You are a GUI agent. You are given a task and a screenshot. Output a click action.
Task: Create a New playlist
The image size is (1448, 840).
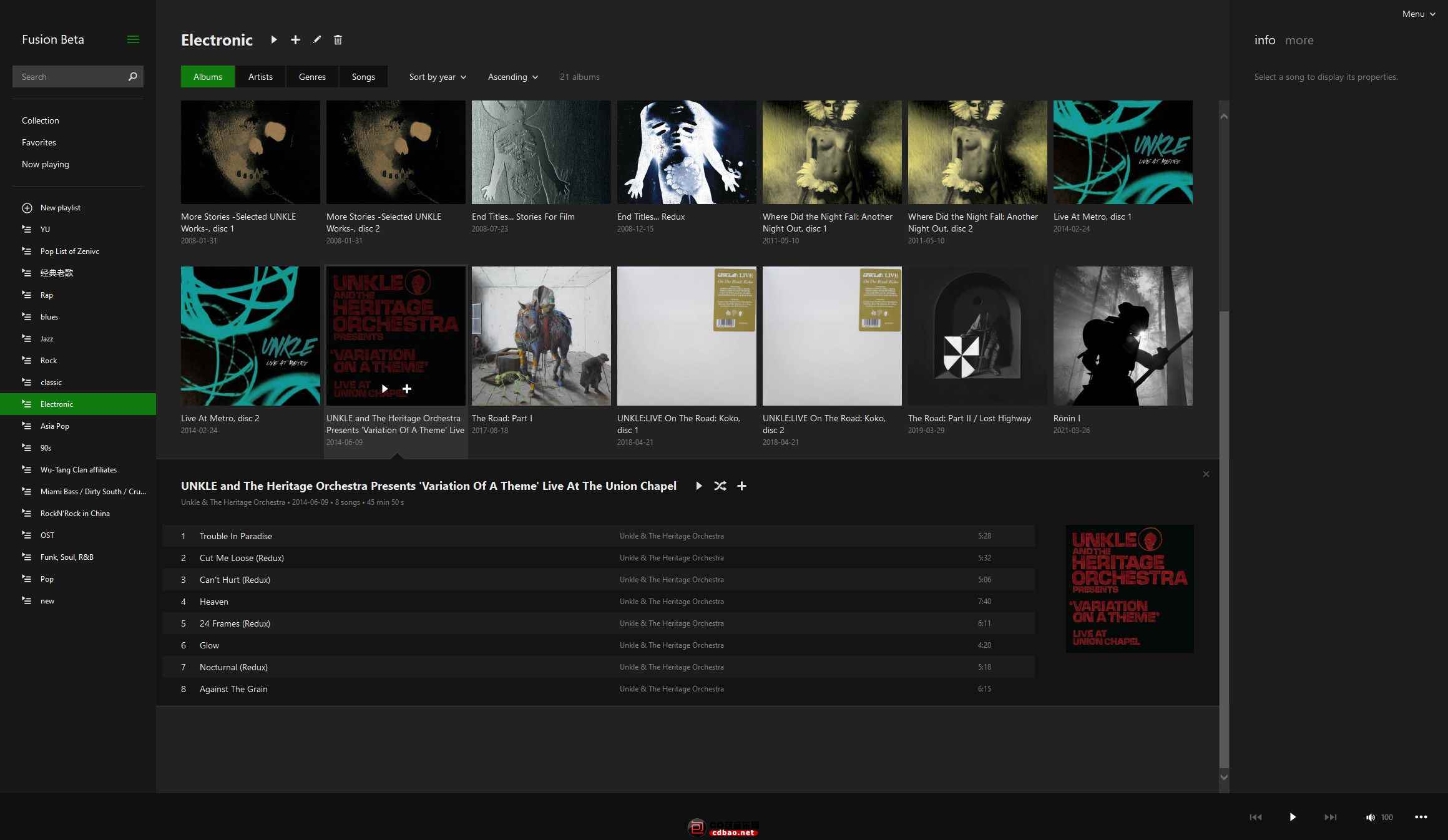pos(60,207)
